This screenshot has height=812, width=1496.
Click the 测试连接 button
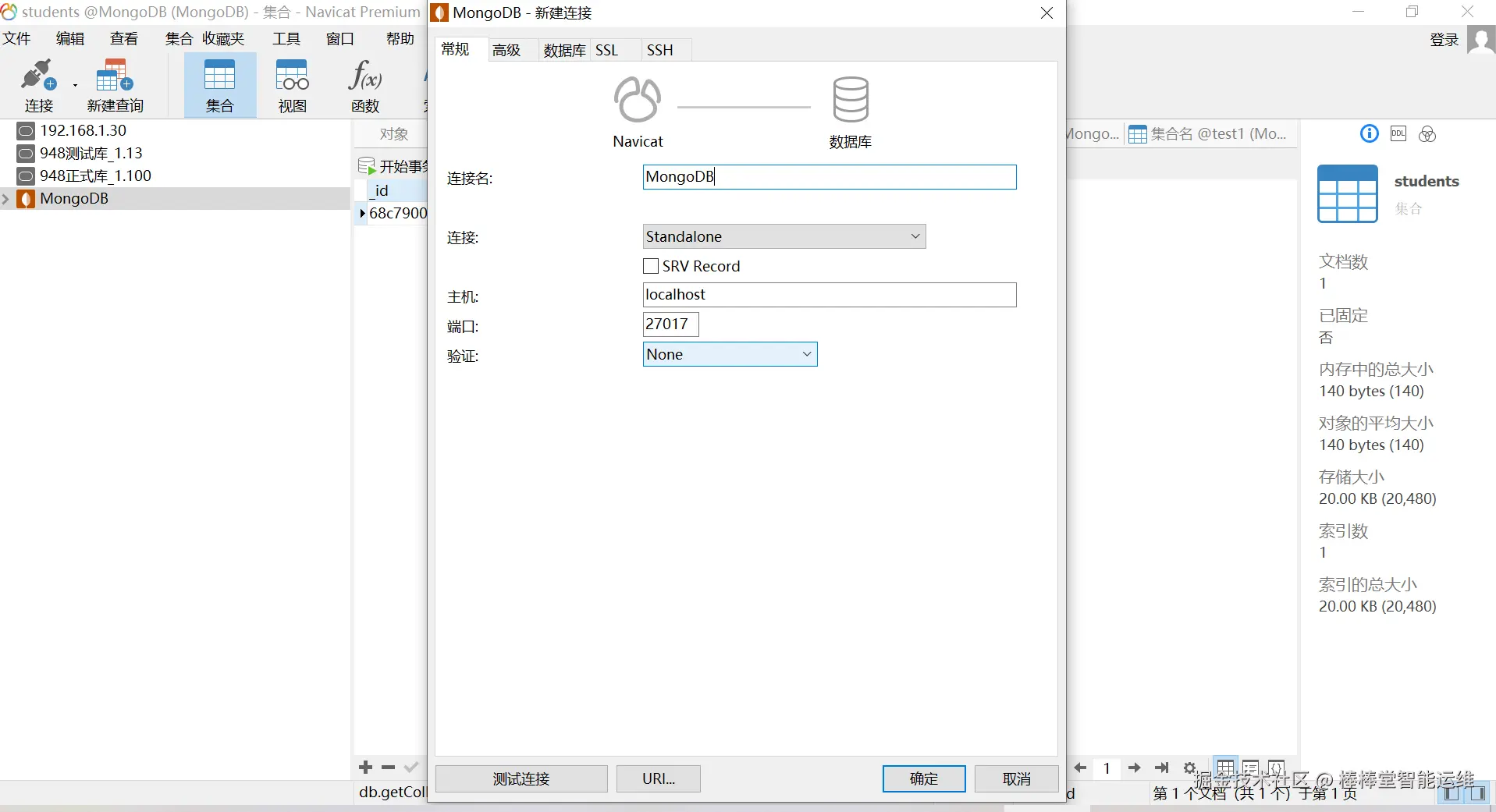[521, 778]
